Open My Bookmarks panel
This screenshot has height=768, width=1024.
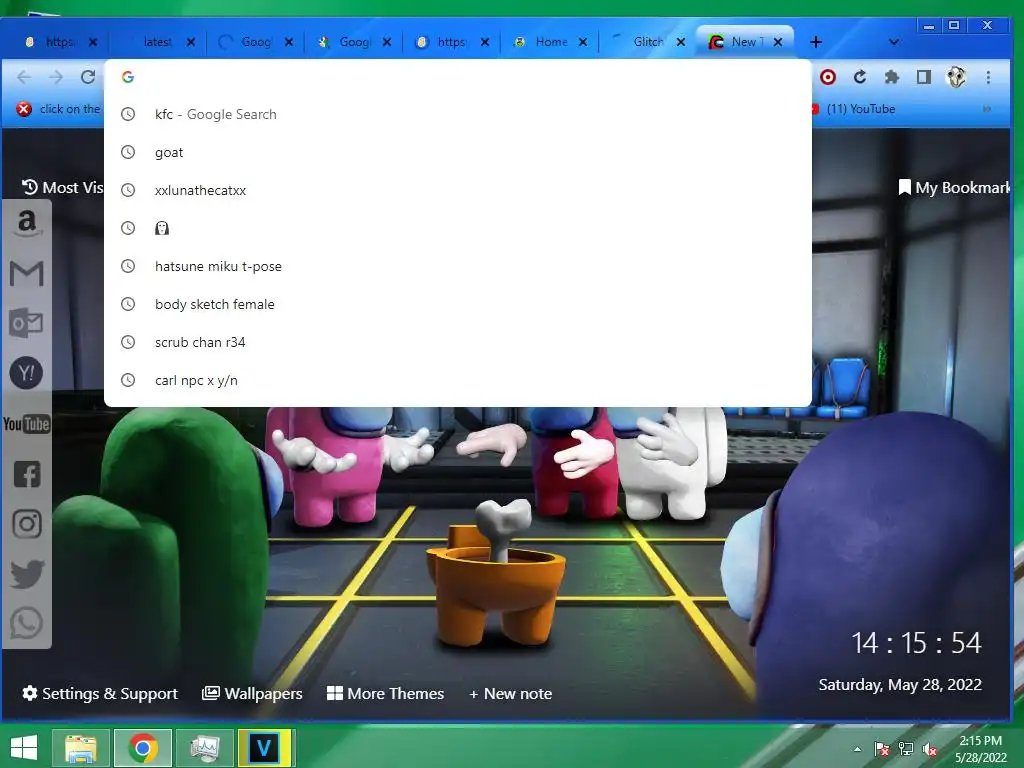954,187
